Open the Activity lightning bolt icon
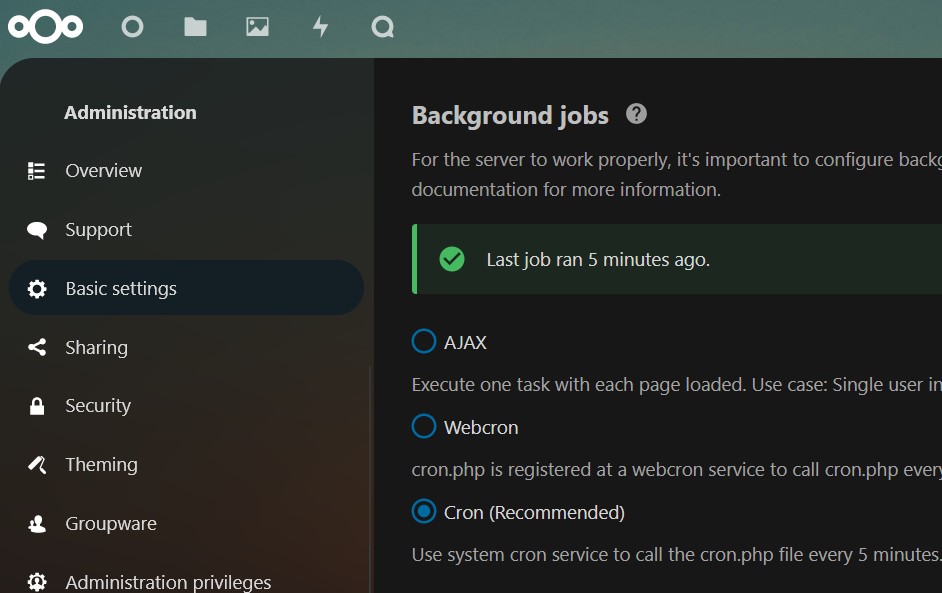The image size is (942, 593). point(320,27)
